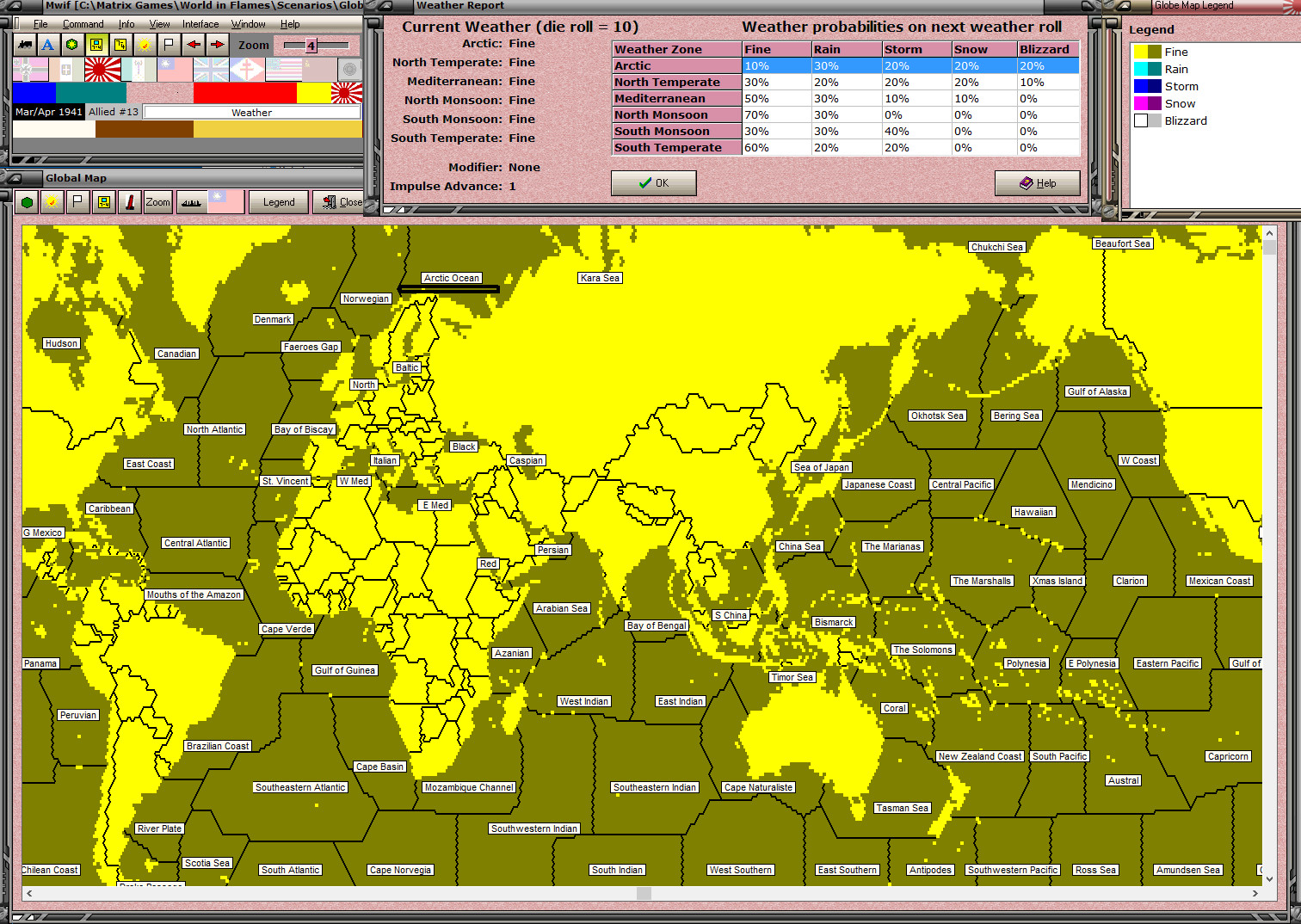Select the North Temperate weather zone row

point(846,82)
